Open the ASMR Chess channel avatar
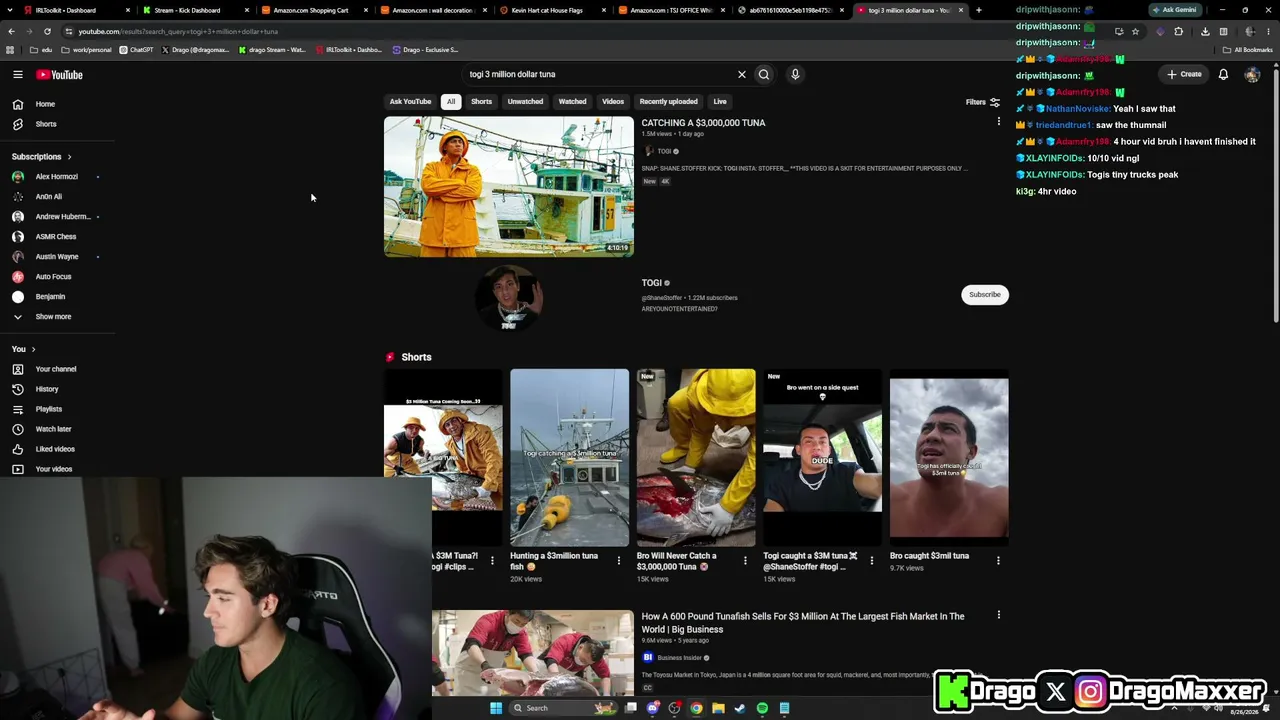Viewport: 1280px width, 720px height. pos(18,237)
